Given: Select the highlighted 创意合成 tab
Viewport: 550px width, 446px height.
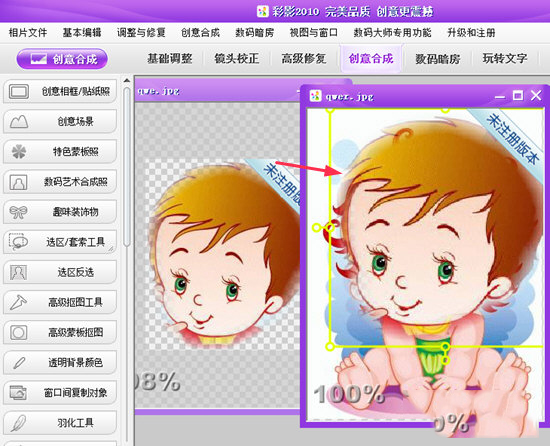Looking at the screenshot, I should tap(371, 59).
